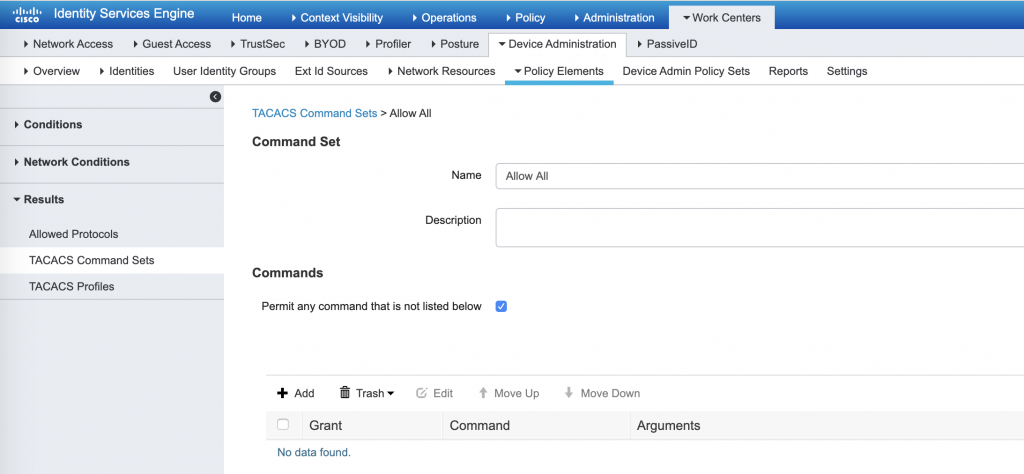The image size is (1024, 474).
Task: Click the Trash bin icon
Action: 345,392
